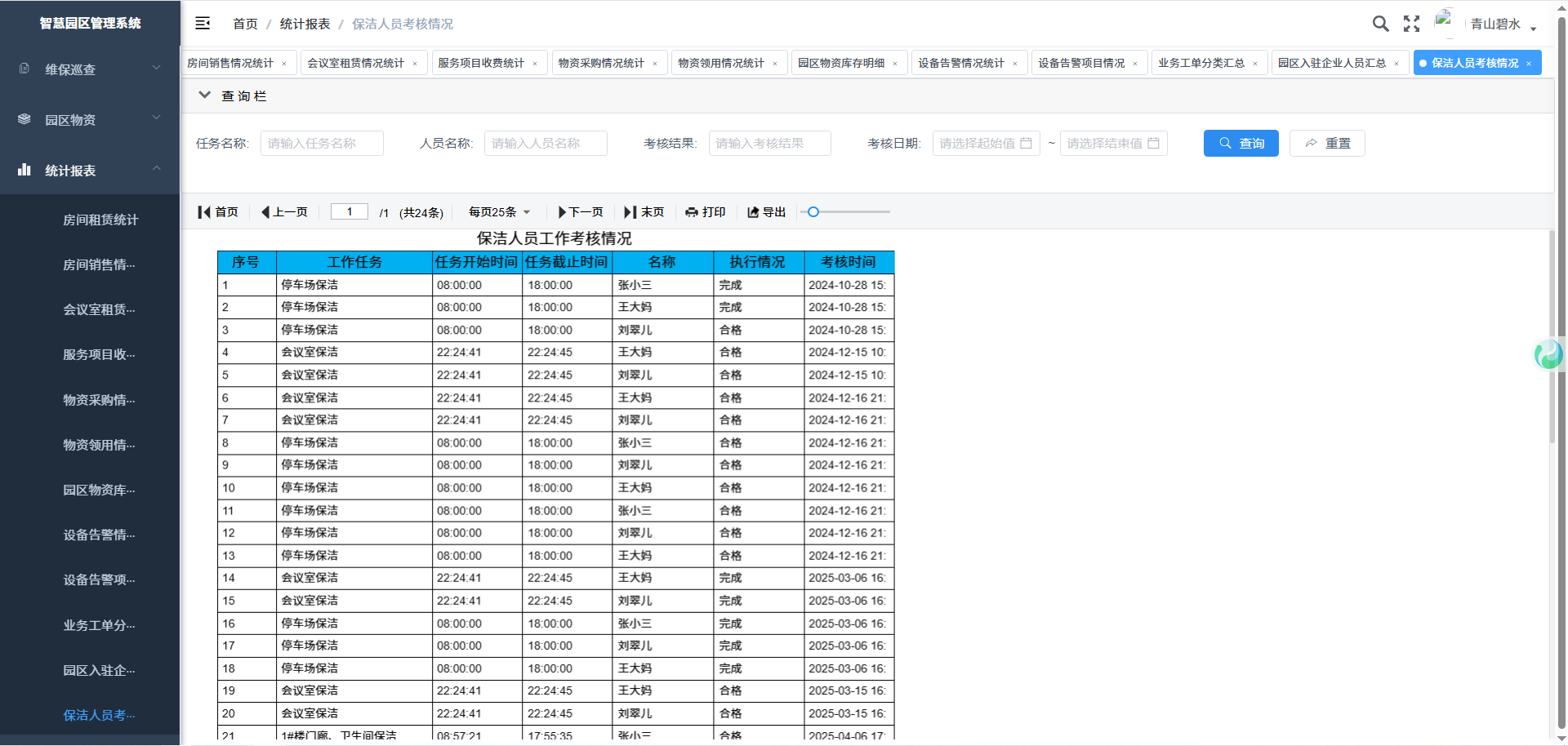Click the search magnifier icon in header
This screenshot has width=1568, height=746.
tap(1380, 24)
